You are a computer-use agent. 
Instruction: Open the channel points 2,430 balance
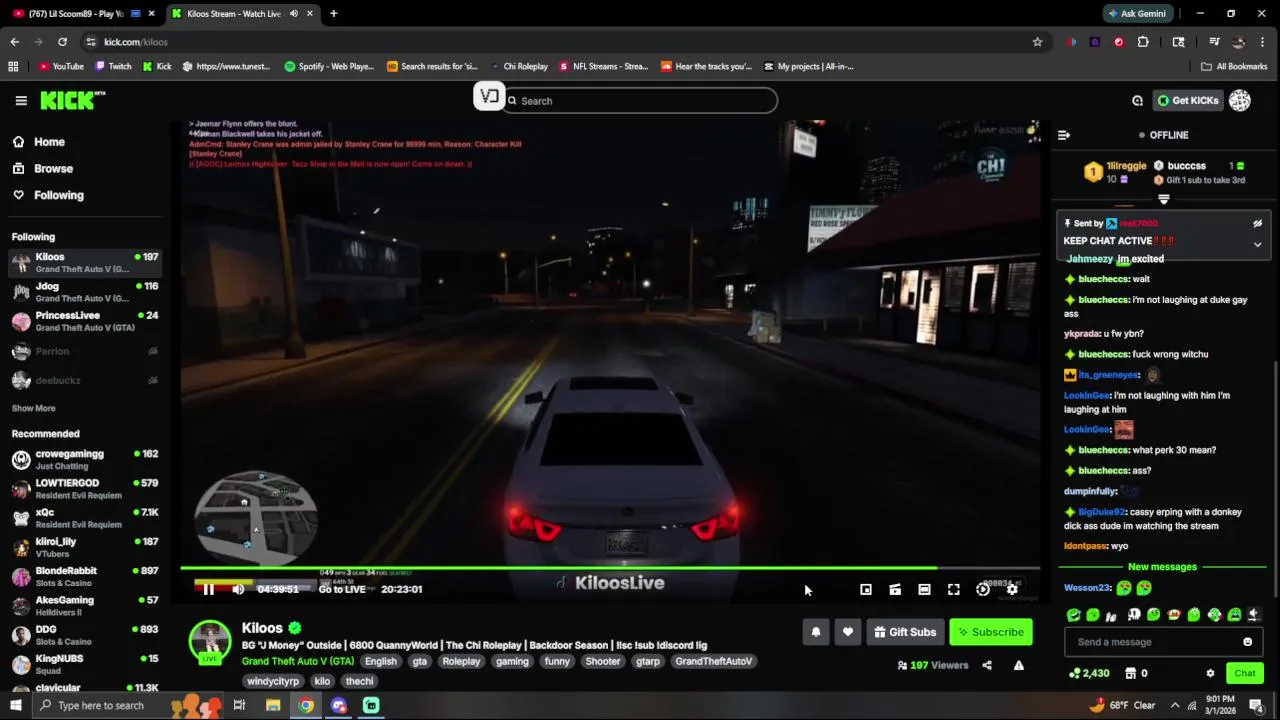pyautogui.click(x=1088, y=673)
